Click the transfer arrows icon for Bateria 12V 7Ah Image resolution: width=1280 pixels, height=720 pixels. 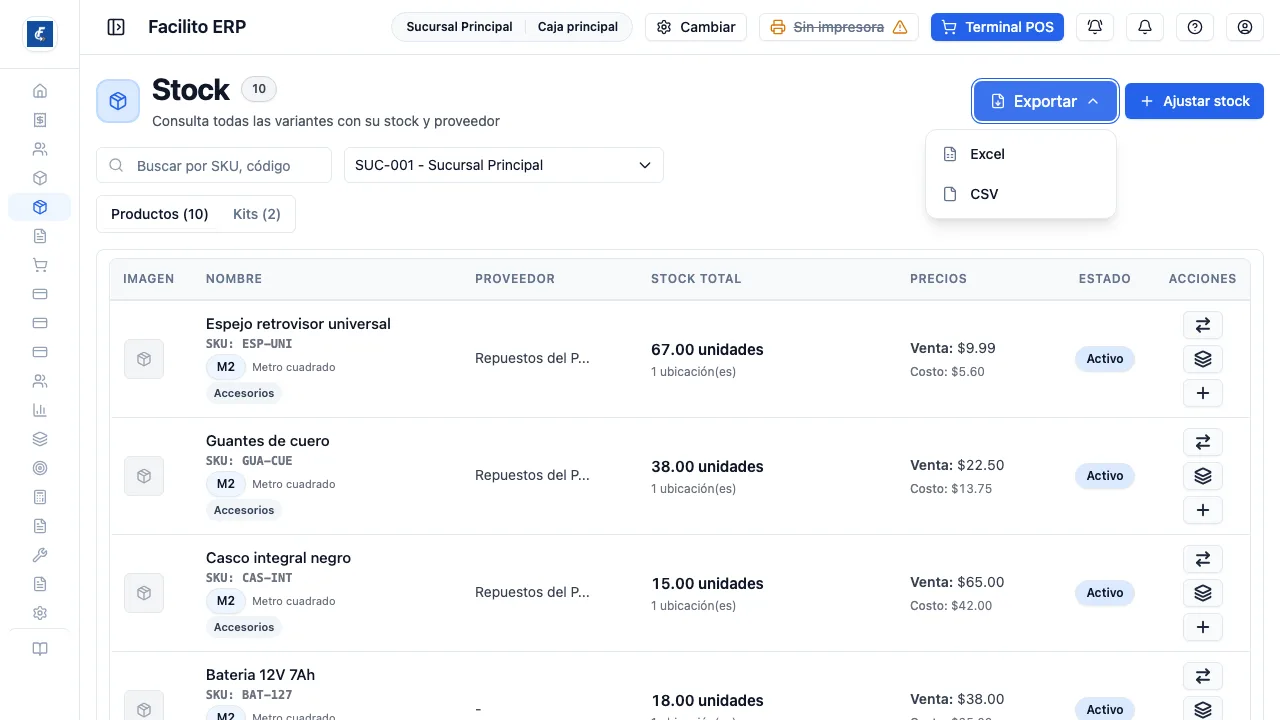point(1203,676)
